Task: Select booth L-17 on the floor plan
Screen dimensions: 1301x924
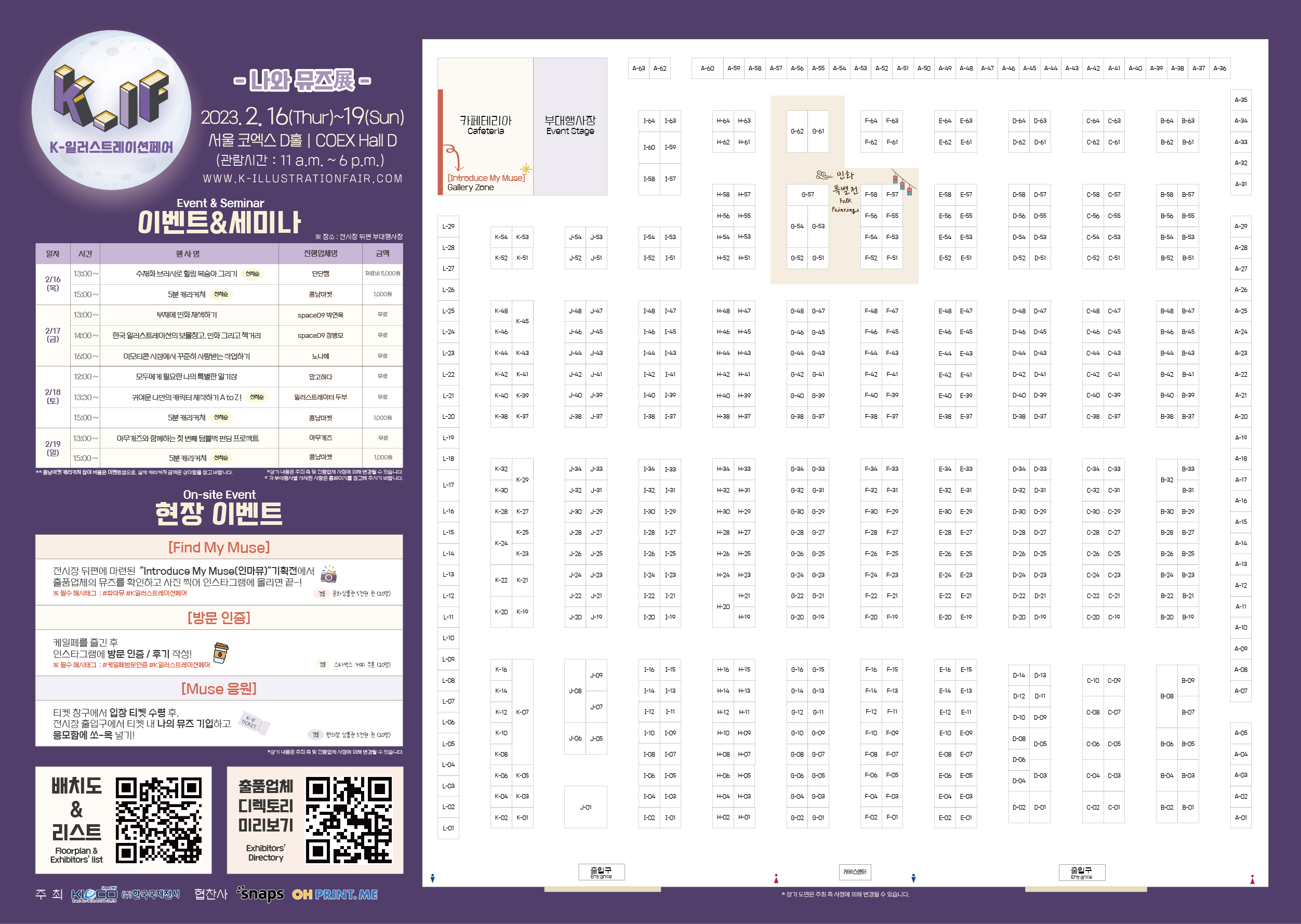Action: 448,485
